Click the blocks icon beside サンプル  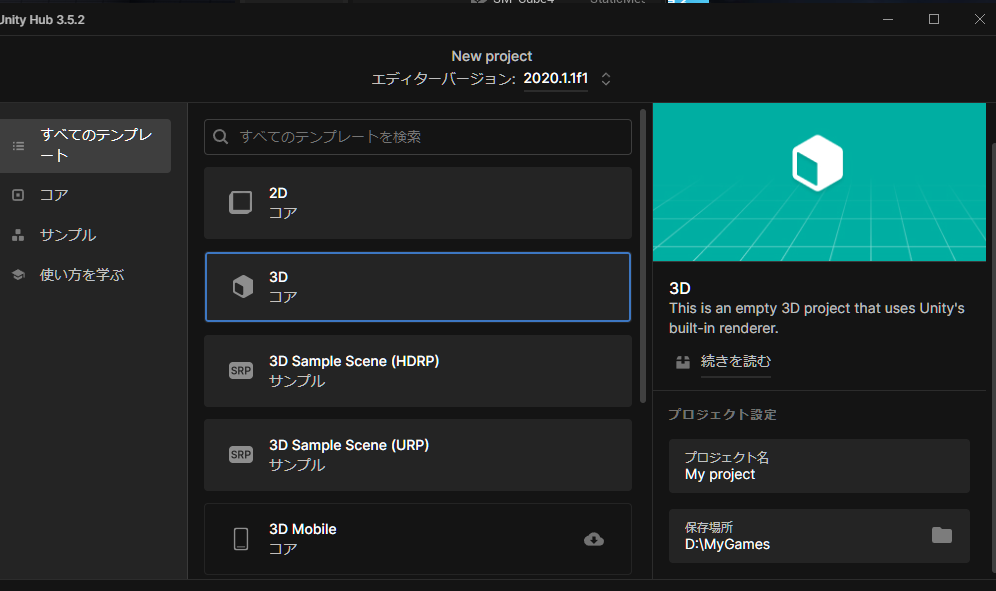18,235
